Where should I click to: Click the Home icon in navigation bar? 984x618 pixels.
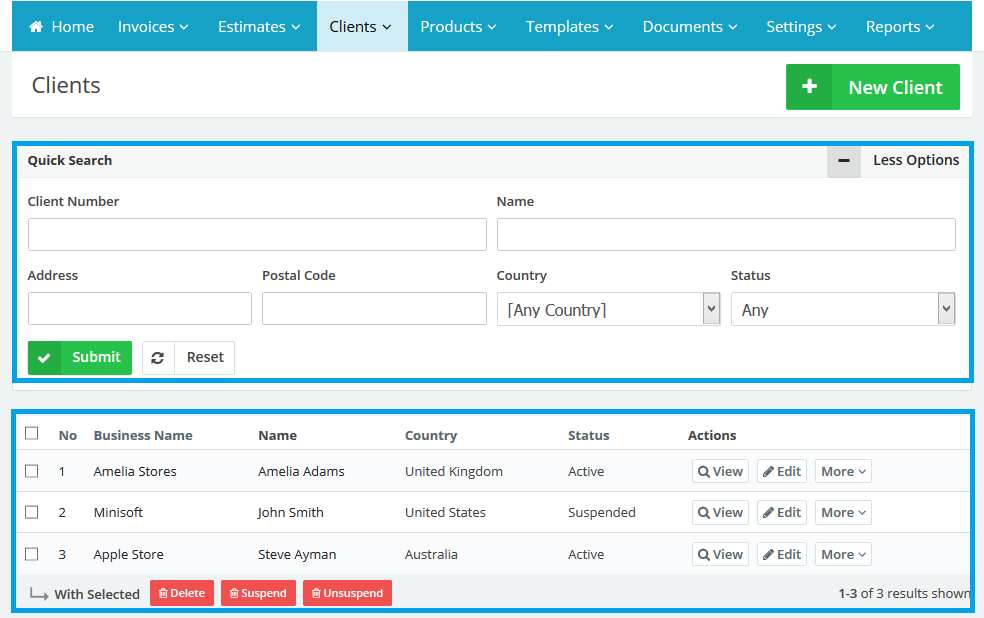(x=36, y=27)
